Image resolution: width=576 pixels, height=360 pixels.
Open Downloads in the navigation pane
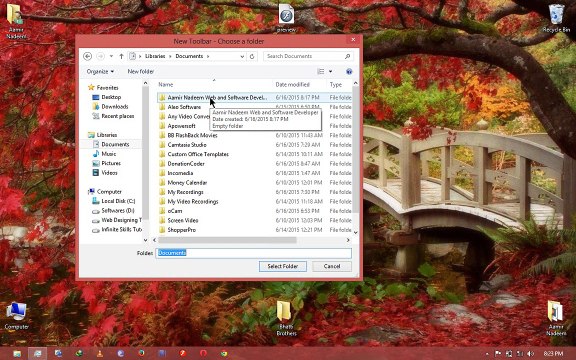(115, 107)
